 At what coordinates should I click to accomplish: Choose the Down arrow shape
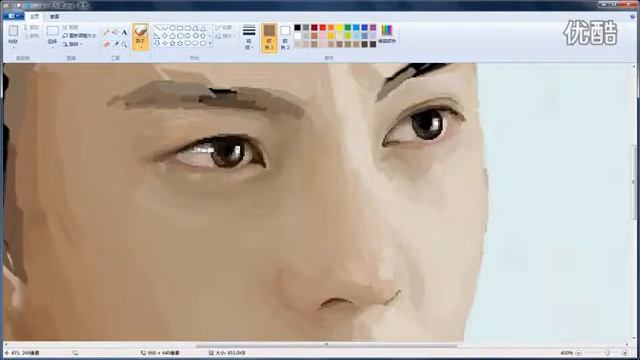click(157, 43)
